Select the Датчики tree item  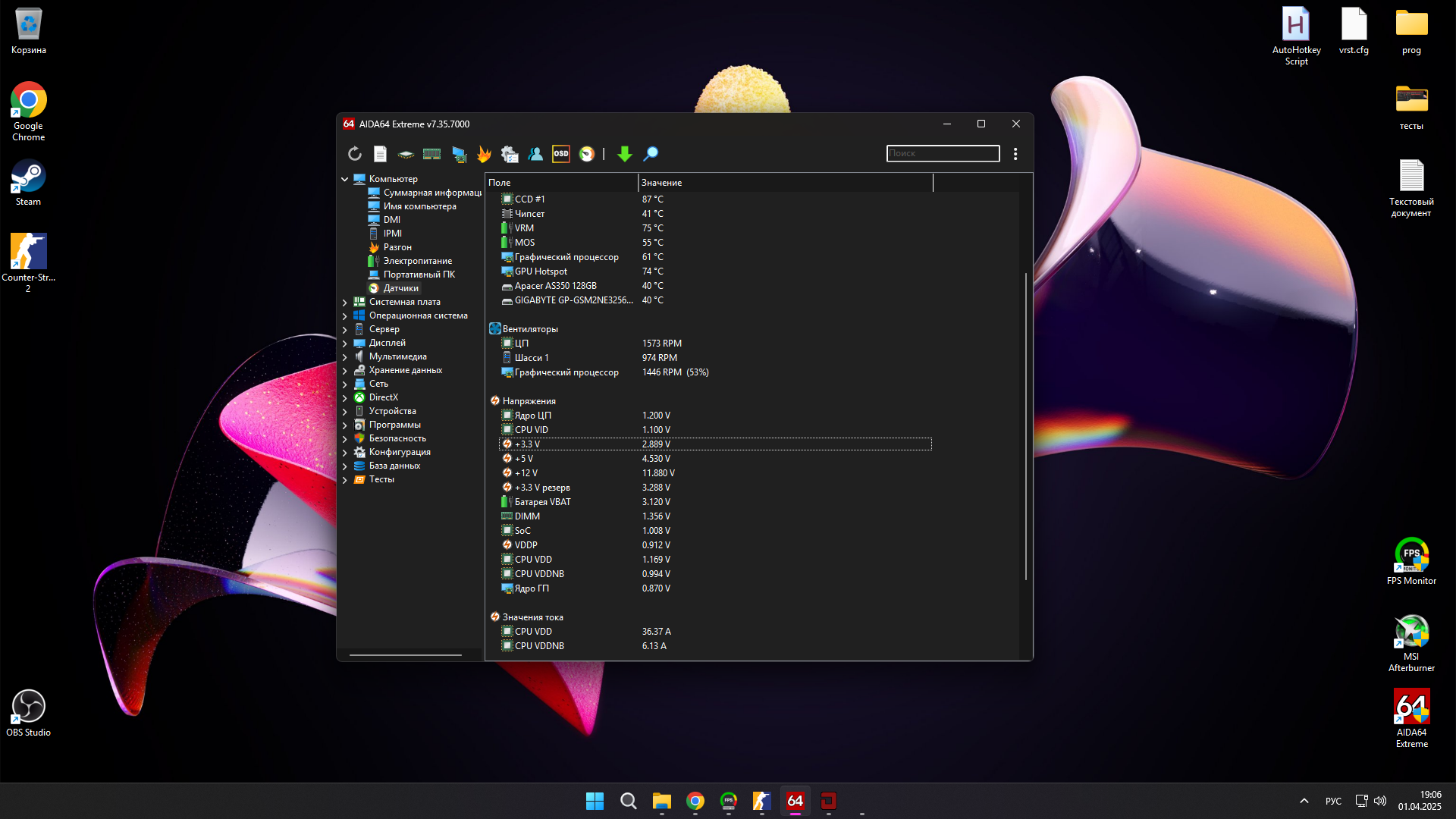coord(400,288)
